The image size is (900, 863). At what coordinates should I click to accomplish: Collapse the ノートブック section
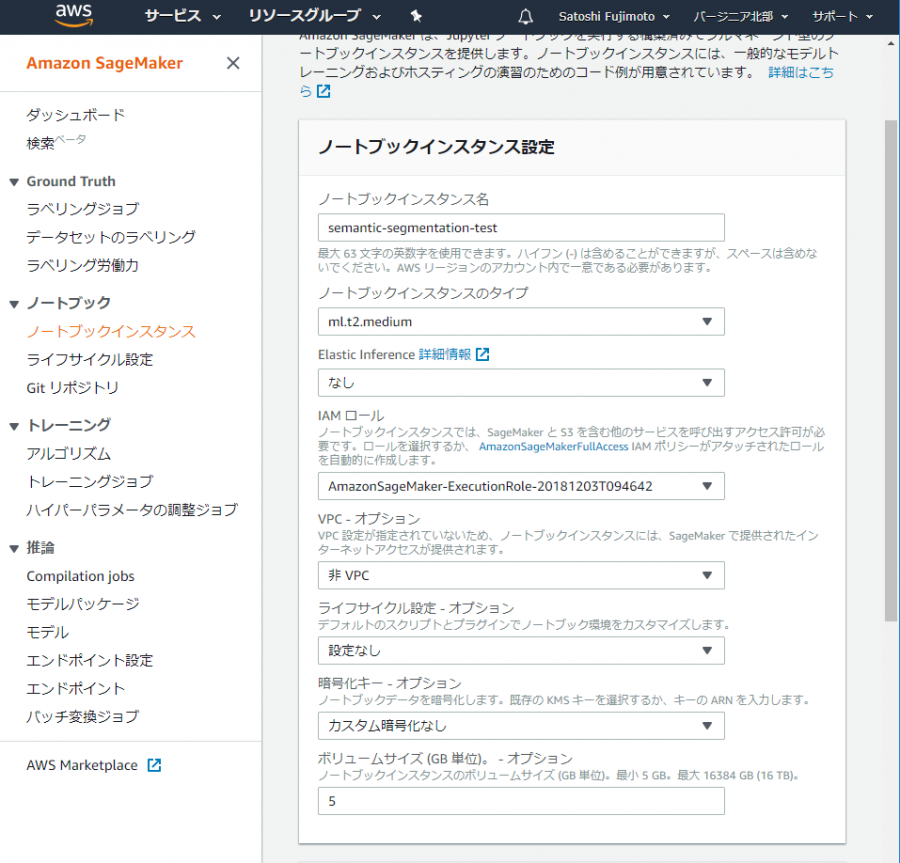[x=14, y=304]
